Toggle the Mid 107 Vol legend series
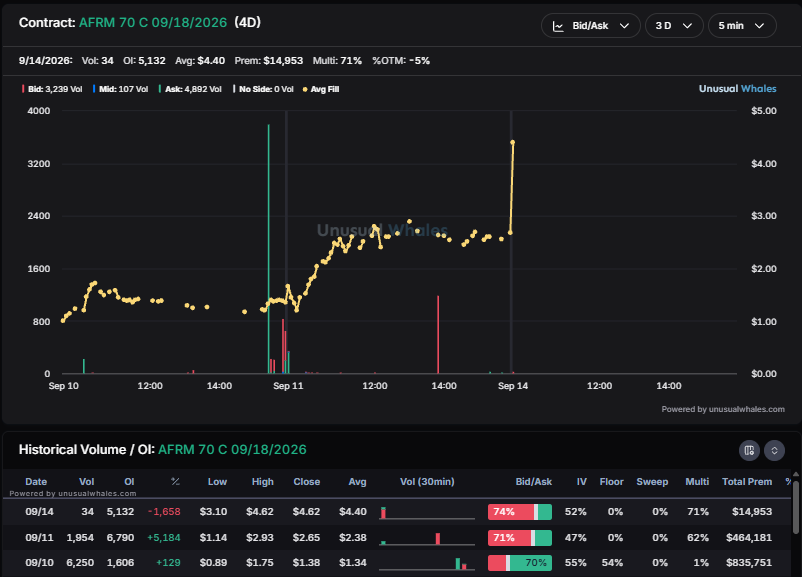Screen dimensions: 802x577 120,89
